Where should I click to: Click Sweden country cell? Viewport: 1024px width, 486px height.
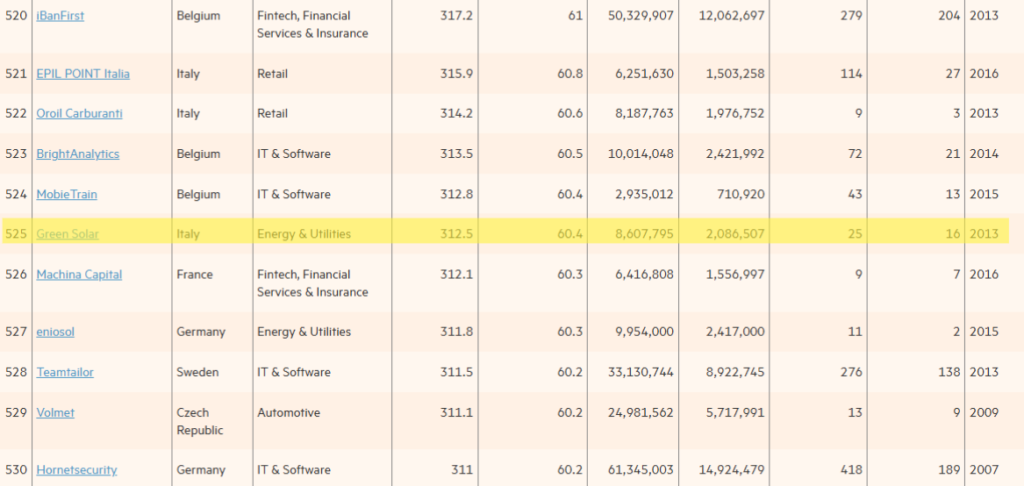(x=197, y=372)
